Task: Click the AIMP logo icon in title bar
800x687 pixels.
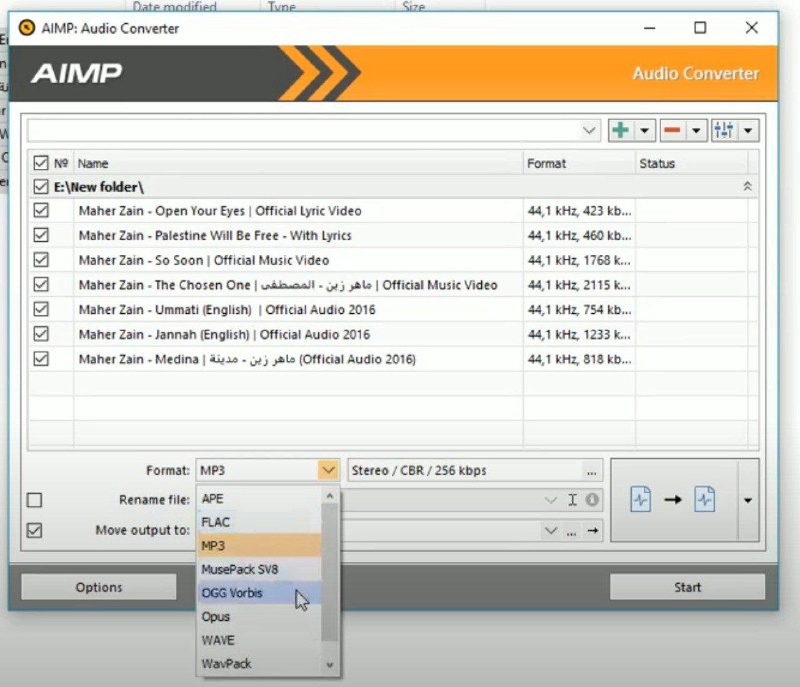Action: (27, 28)
